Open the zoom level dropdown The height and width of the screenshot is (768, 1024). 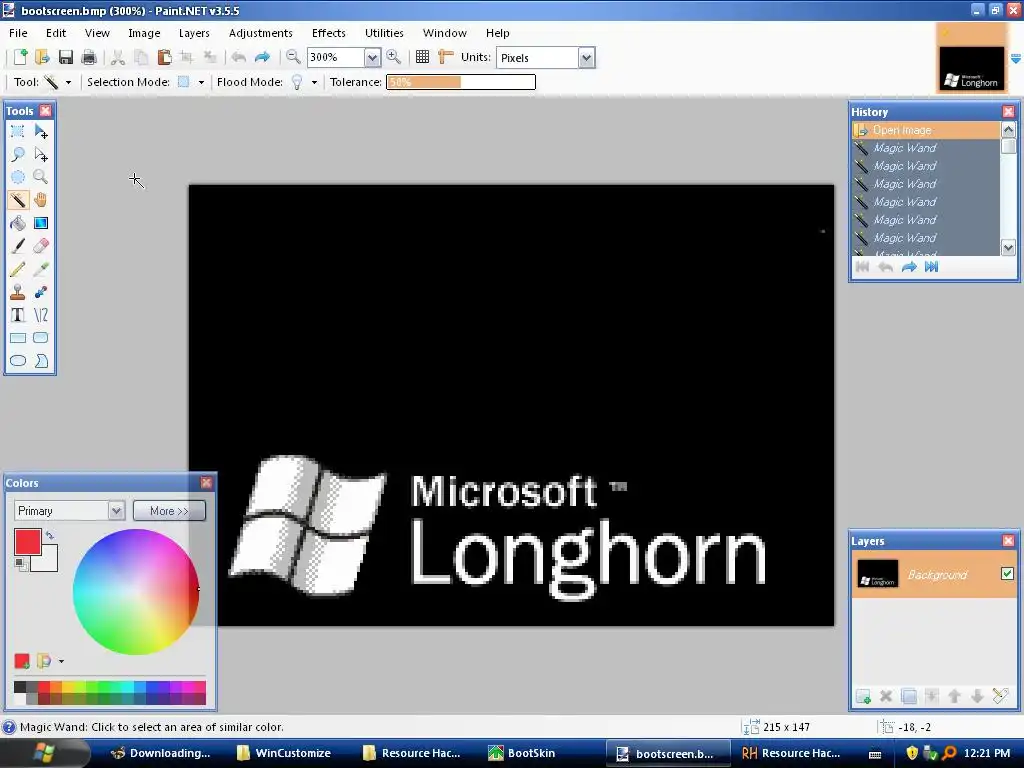(372, 57)
